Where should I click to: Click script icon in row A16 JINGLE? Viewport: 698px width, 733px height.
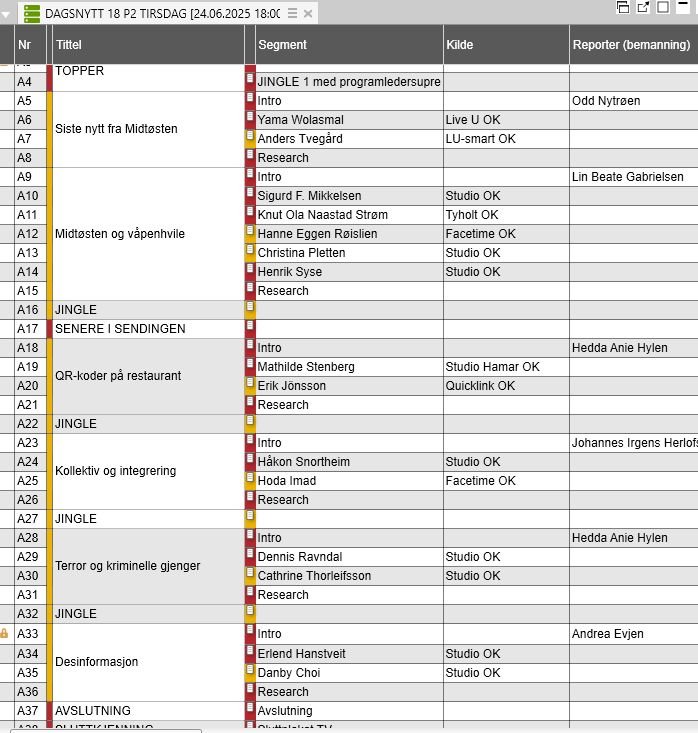pyautogui.click(x=250, y=307)
